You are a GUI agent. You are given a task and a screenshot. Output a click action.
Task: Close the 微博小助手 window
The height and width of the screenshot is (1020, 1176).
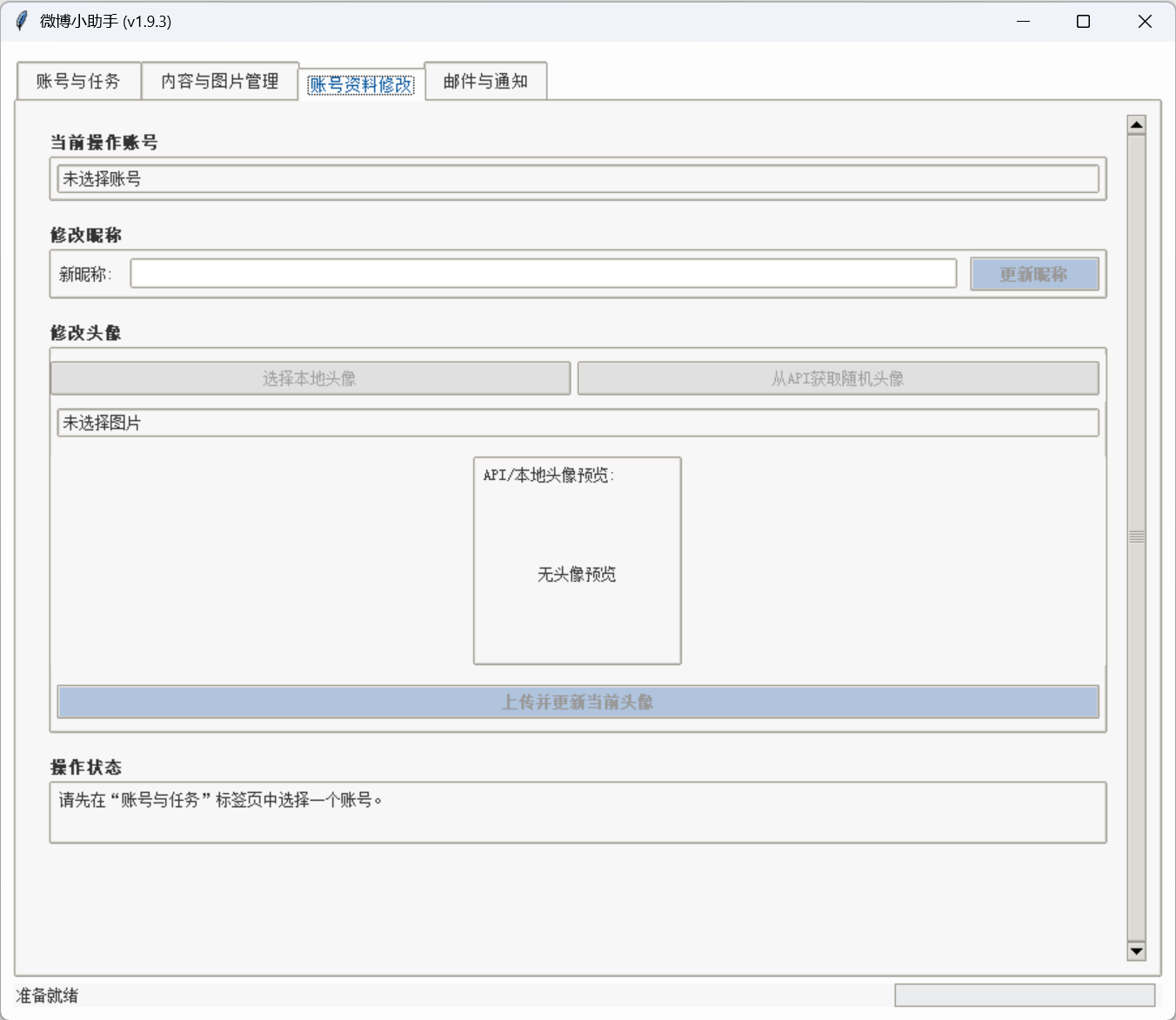pos(1145,21)
